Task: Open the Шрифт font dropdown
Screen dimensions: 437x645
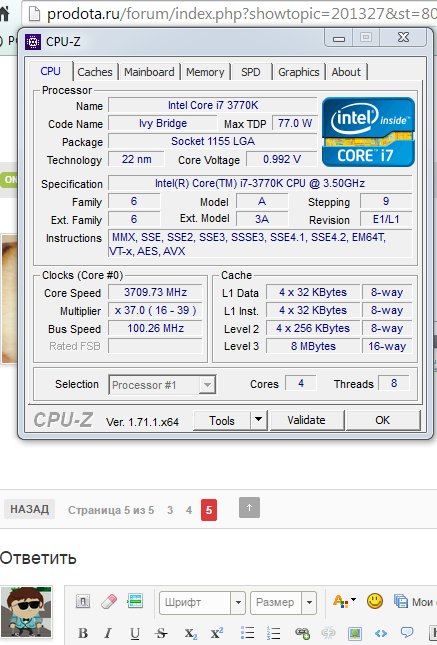Action: click(202, 603)
